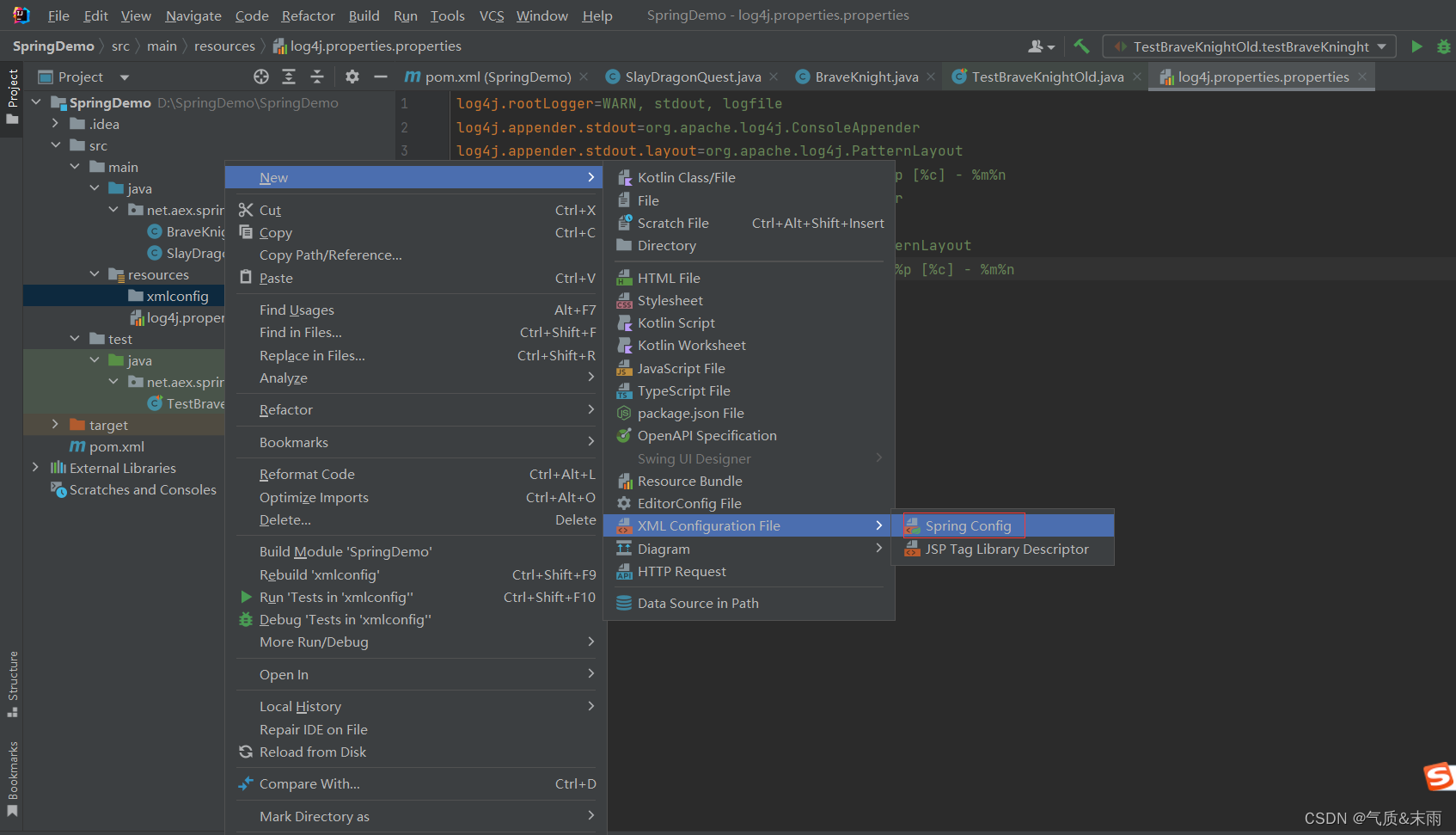Open the Bookmarks tool window sidebar button
Viewport: 1456px width, 835px height.
click(x=12, y=778)
